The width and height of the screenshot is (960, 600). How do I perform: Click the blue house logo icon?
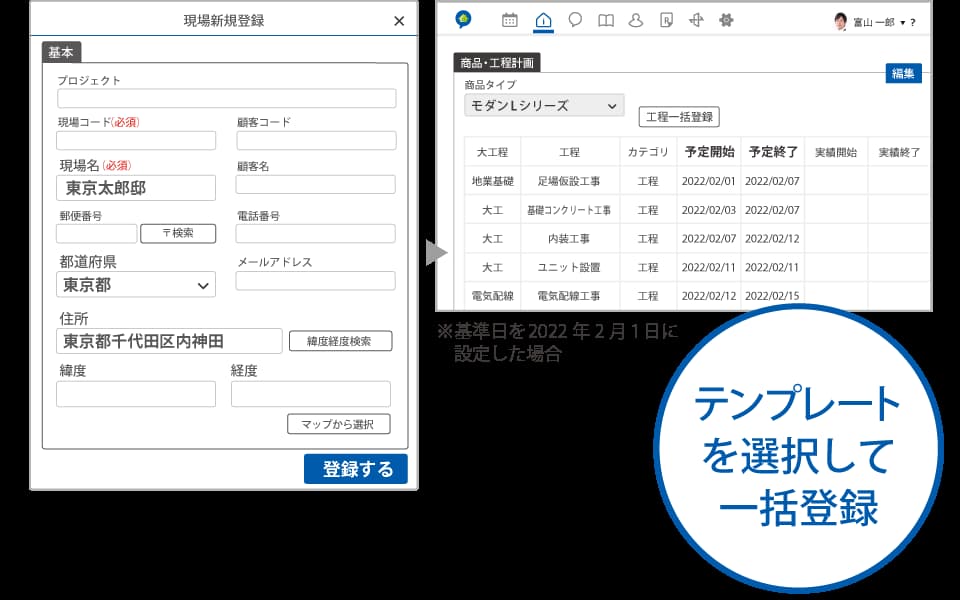(463, 20)
